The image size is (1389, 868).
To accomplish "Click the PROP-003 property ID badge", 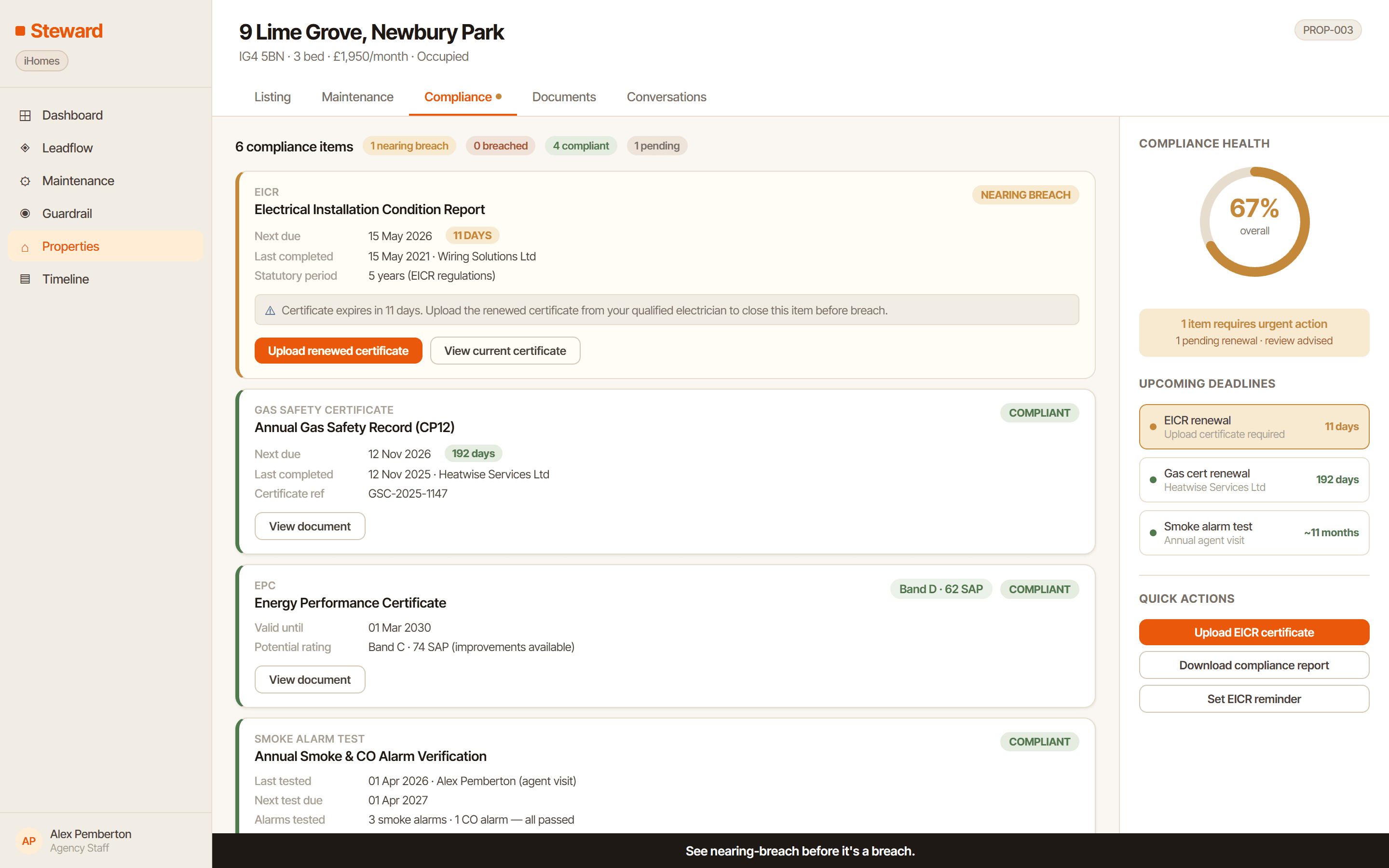I will [1328, 30].
